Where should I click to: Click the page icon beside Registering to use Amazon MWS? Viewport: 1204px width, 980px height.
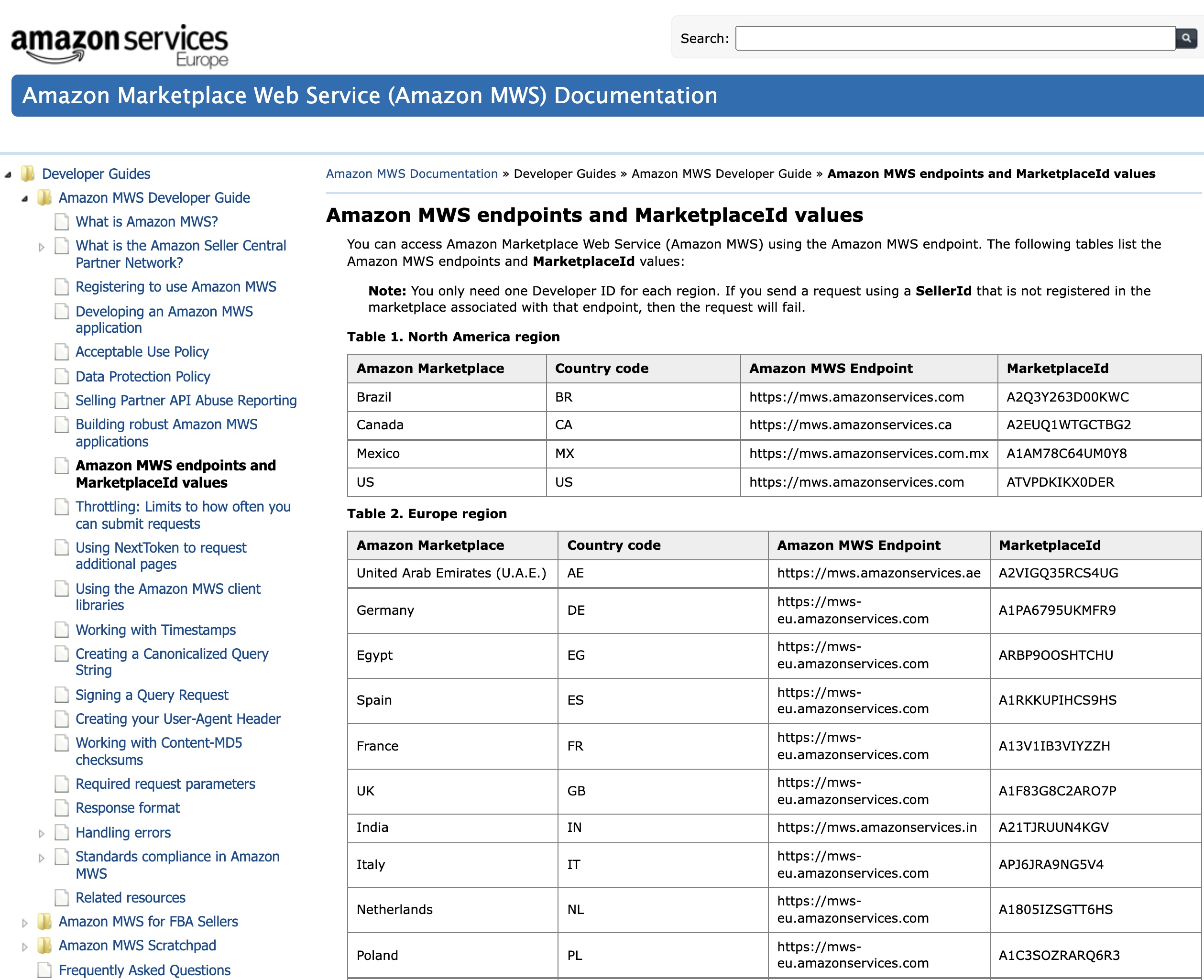point(62,287)
